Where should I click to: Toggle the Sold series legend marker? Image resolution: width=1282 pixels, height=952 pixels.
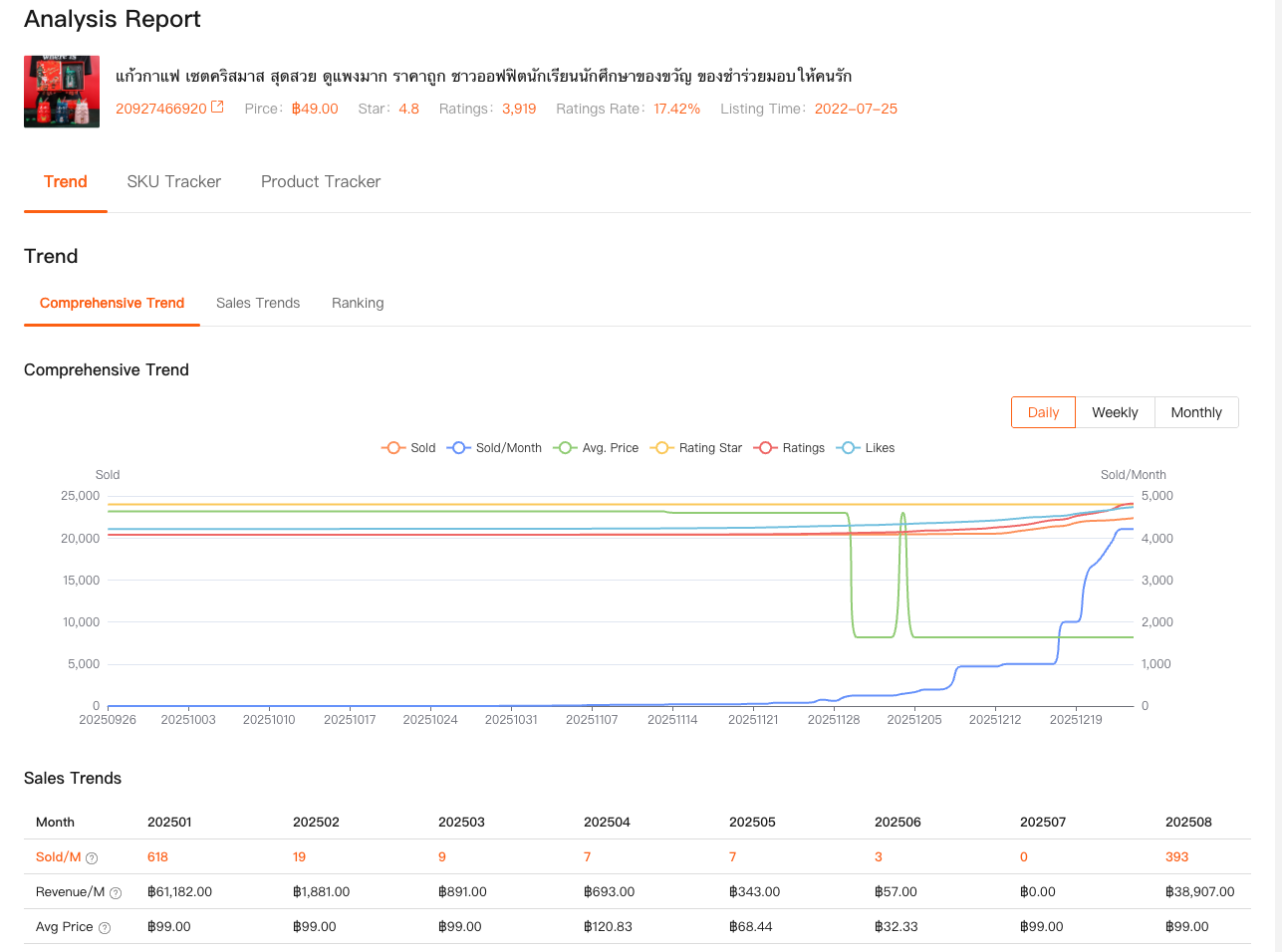(x=393, y=448)
